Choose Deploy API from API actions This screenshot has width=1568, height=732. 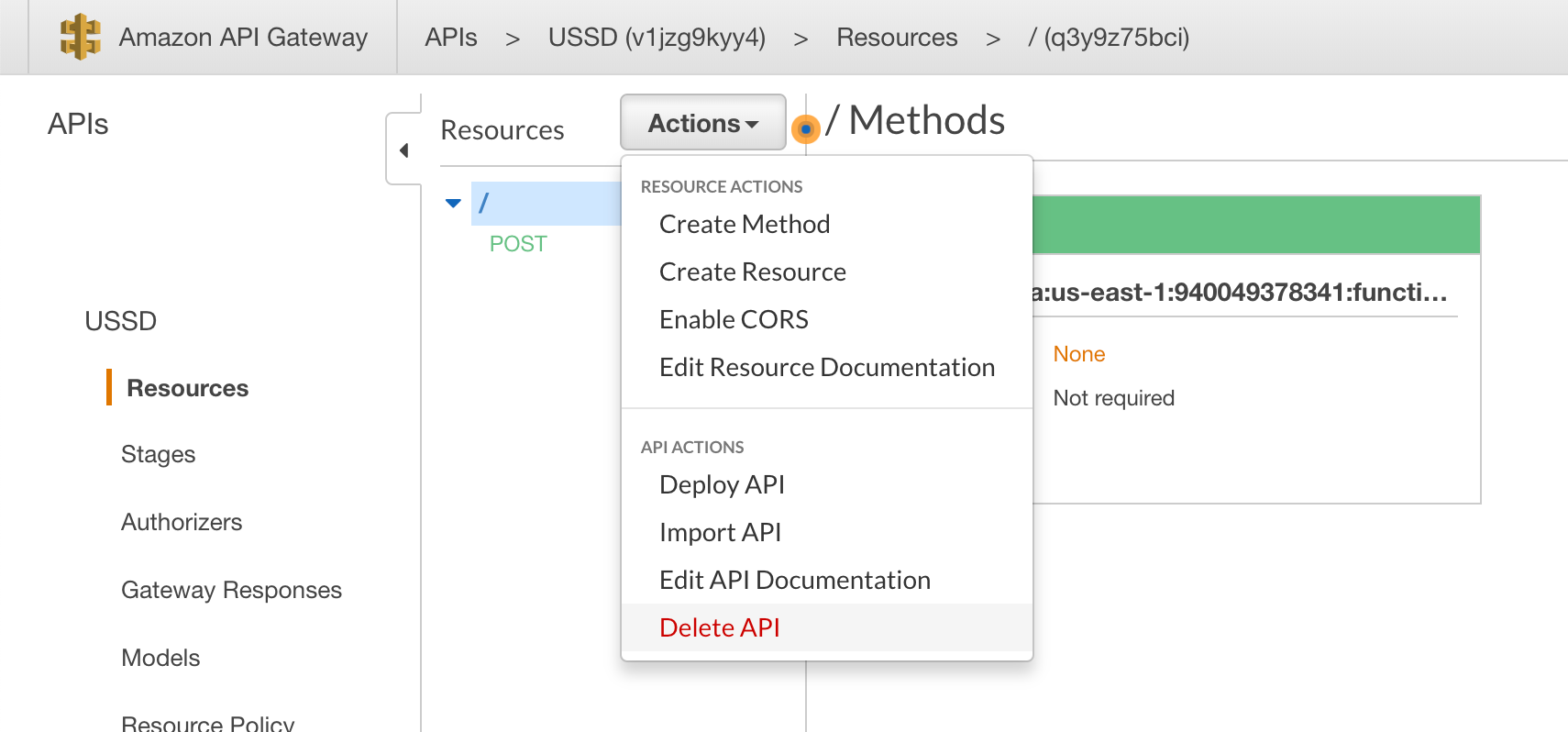722,484
